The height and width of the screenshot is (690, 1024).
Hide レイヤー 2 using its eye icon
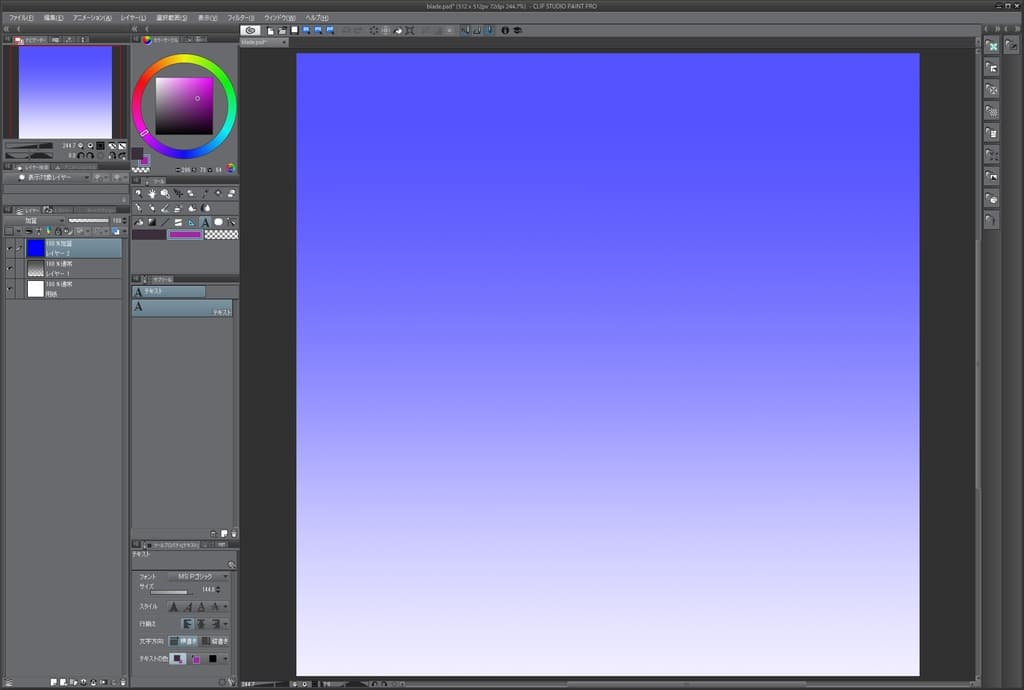(10, 248)
